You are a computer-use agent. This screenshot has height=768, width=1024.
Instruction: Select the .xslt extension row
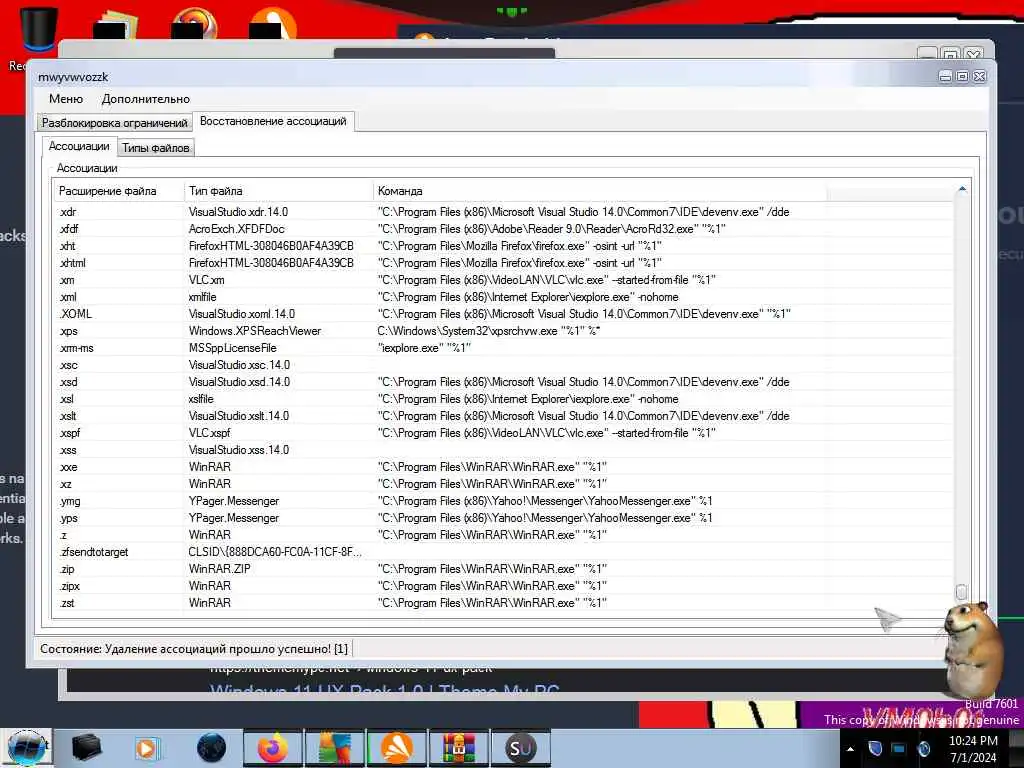[x=504, y=415]
